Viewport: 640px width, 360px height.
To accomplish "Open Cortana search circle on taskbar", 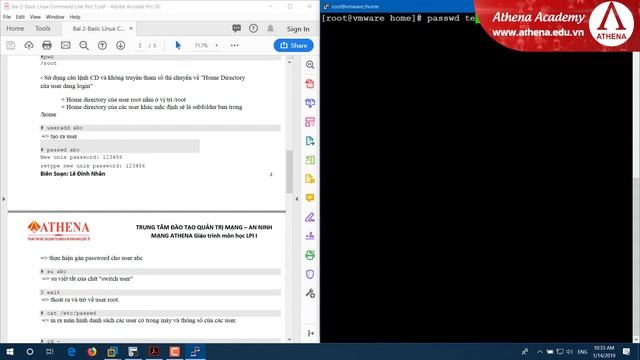I will (x=30, y=351).
